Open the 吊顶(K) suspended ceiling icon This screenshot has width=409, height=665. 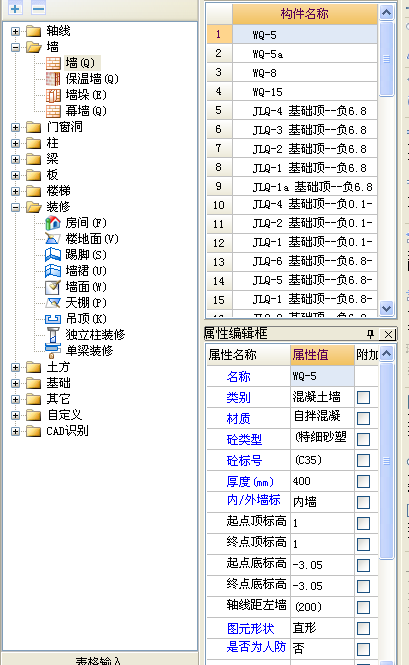pos(53,319)
